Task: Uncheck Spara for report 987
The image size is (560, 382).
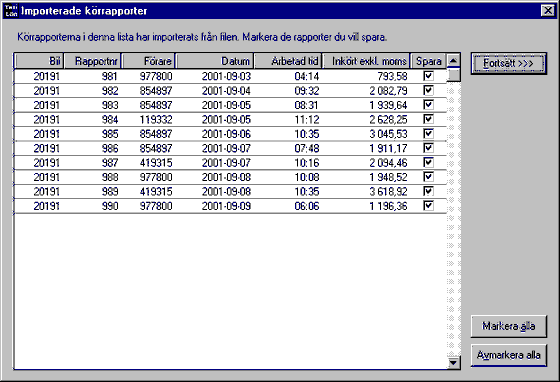Action: coord(428,162)
